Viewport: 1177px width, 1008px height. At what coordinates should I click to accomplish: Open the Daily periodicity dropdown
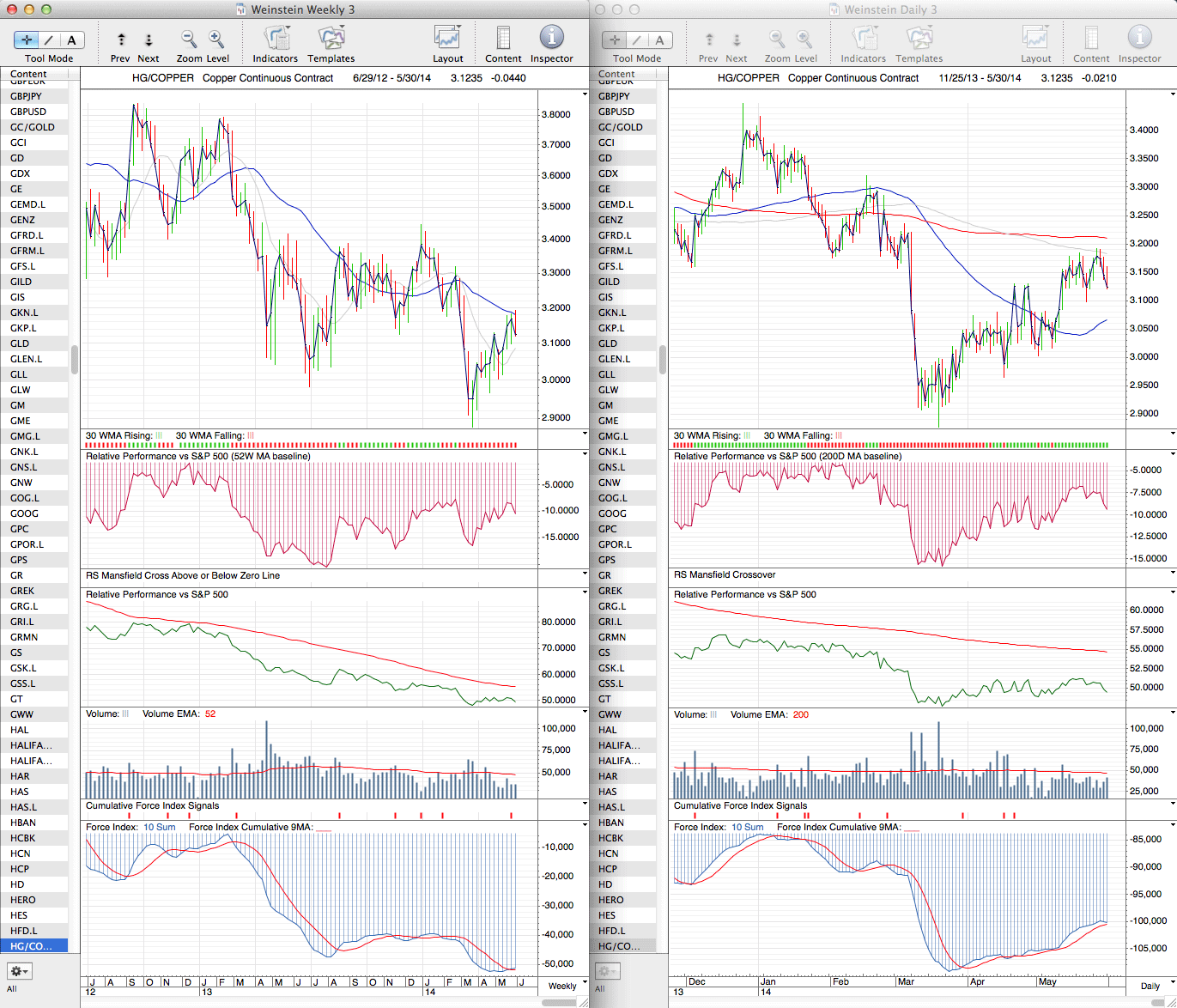point(1155,986)
